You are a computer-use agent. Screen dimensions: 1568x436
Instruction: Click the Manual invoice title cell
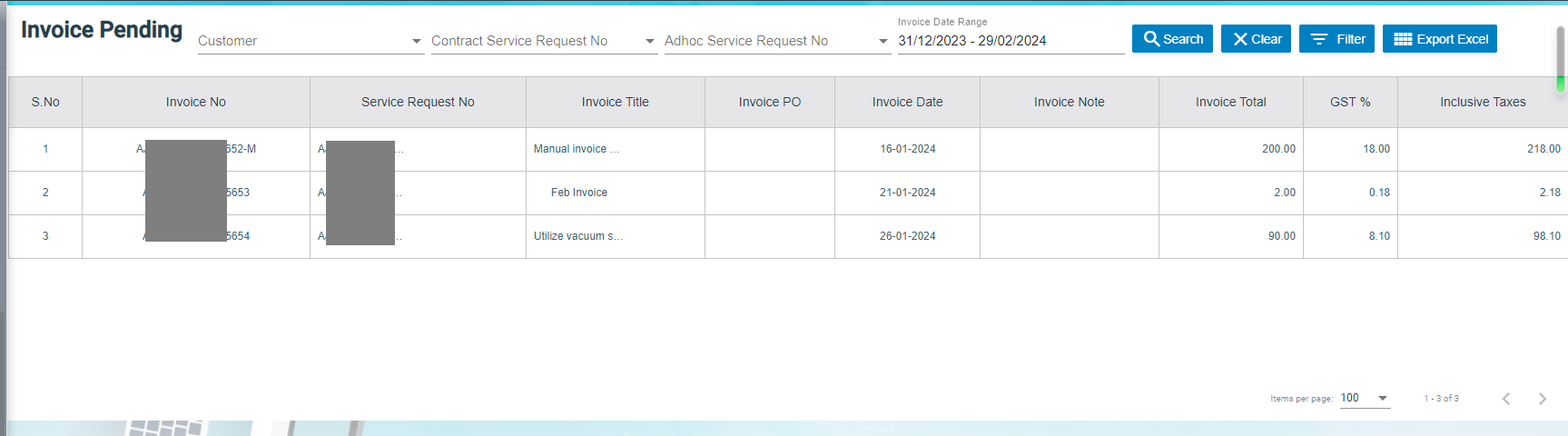(x=576, y=149)
